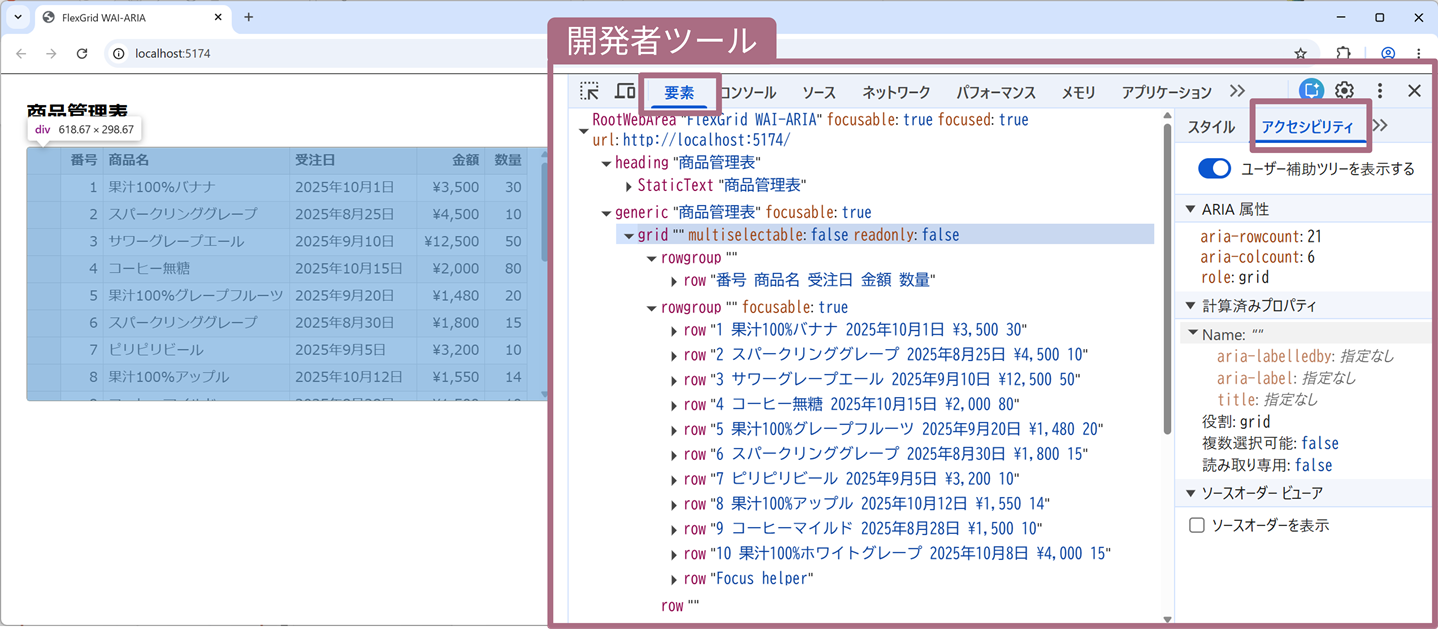Open DevTools settings gear
This screenshot has width=1438, height=629.
point(1345,91)
